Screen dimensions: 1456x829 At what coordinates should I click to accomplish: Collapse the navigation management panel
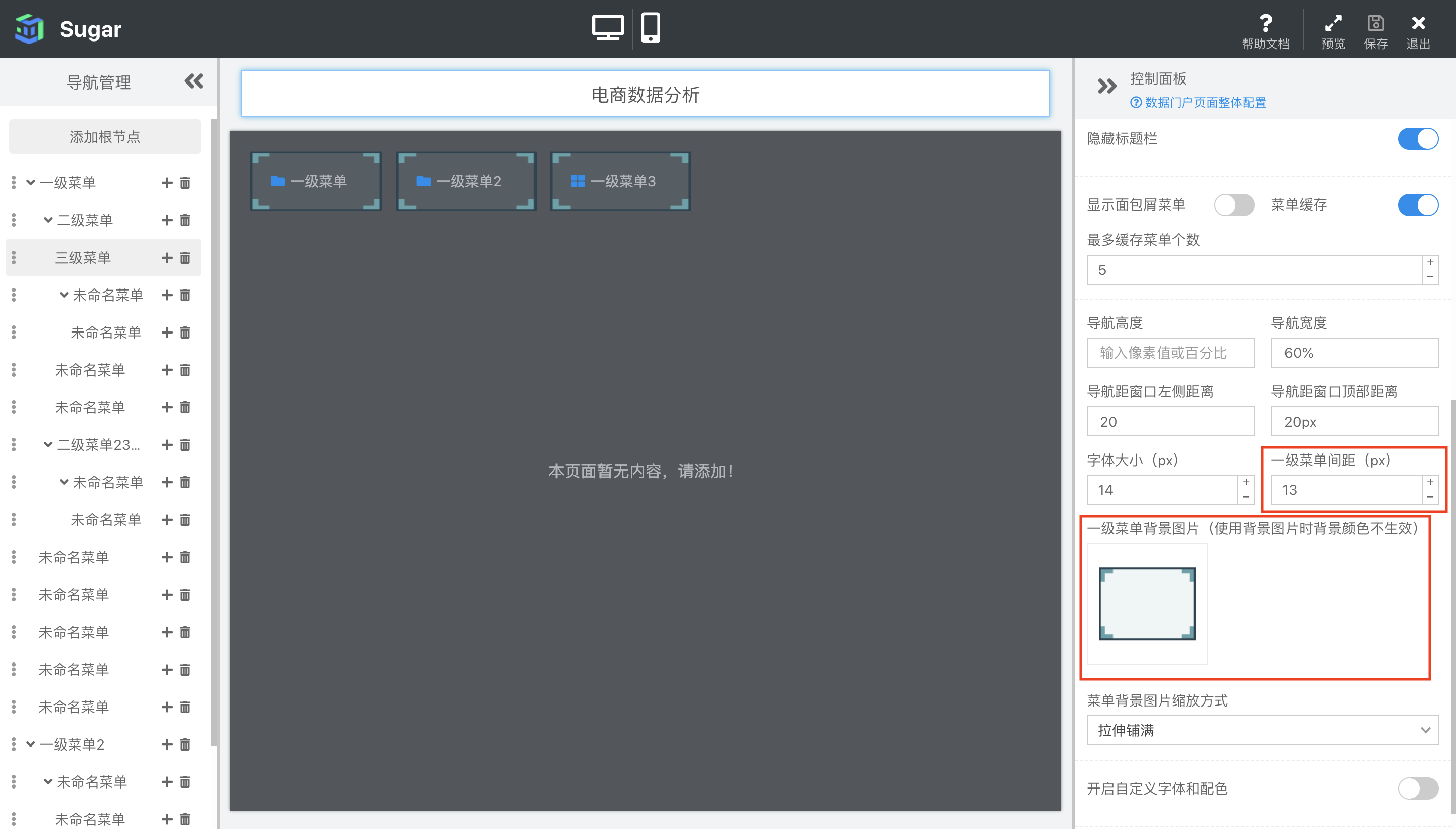(x=193, y=81)
